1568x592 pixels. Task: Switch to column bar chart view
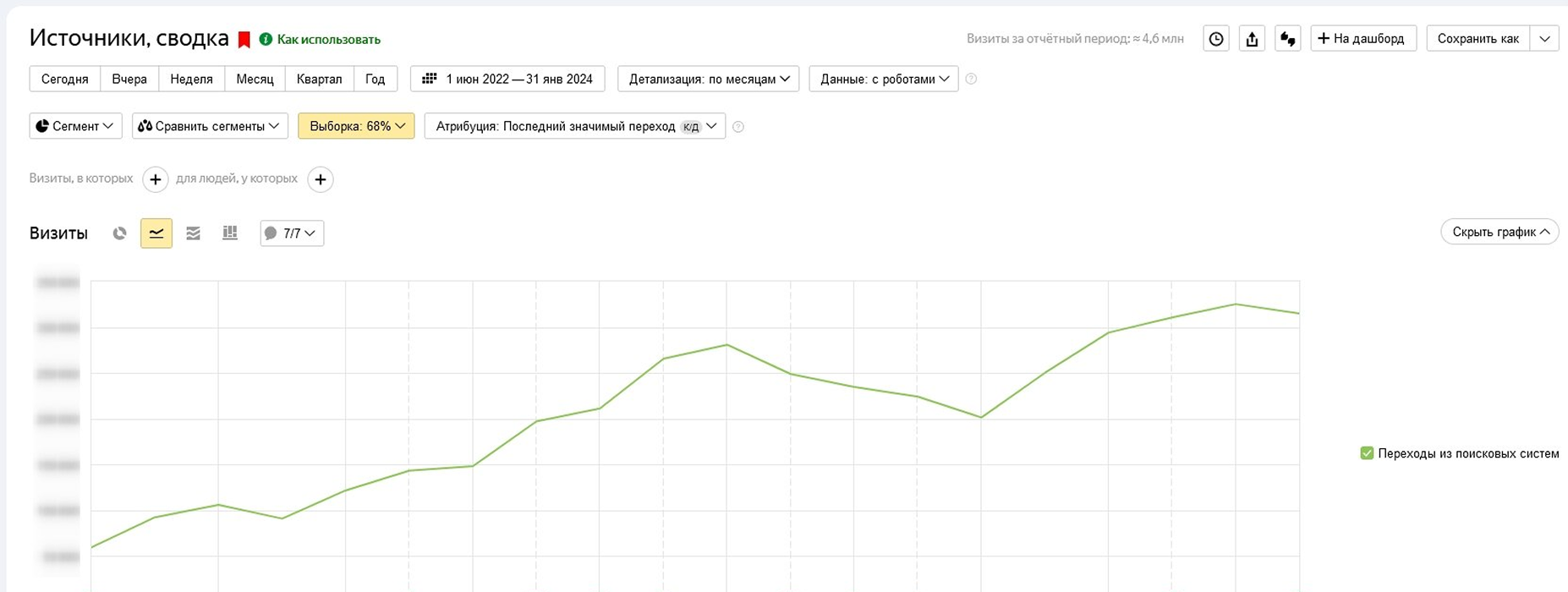(x=229, y=233)
